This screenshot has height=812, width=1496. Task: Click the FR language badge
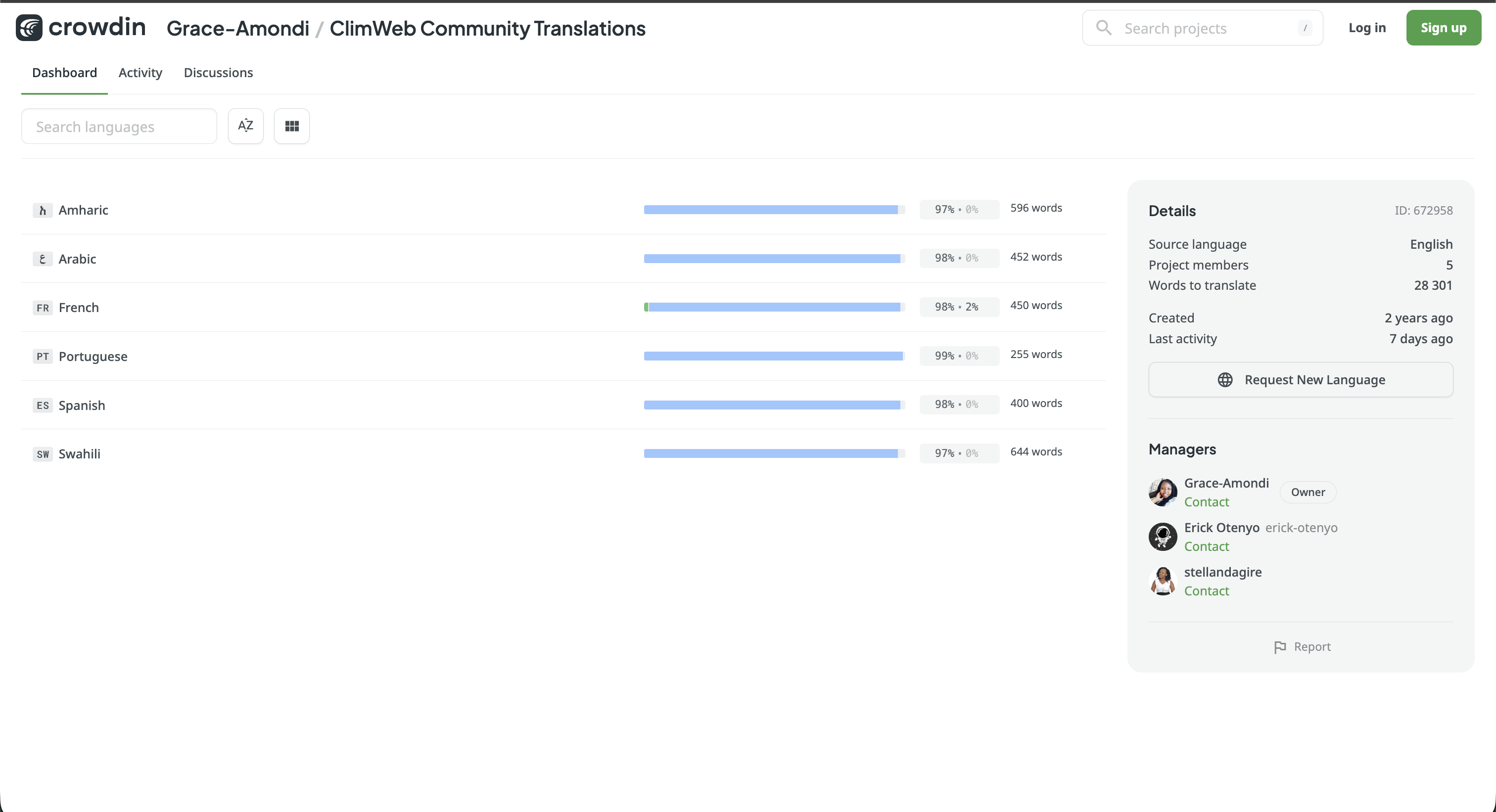tap(43, 308)
